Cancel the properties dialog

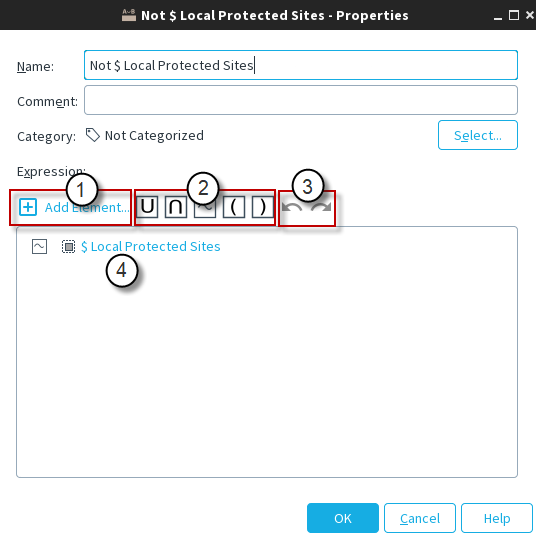click(420, 518)
